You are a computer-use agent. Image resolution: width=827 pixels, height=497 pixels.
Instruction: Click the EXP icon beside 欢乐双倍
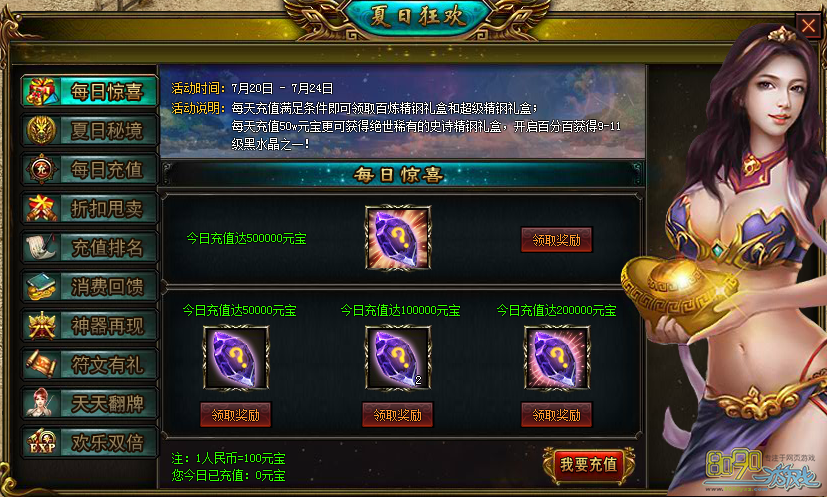point(41,442)
